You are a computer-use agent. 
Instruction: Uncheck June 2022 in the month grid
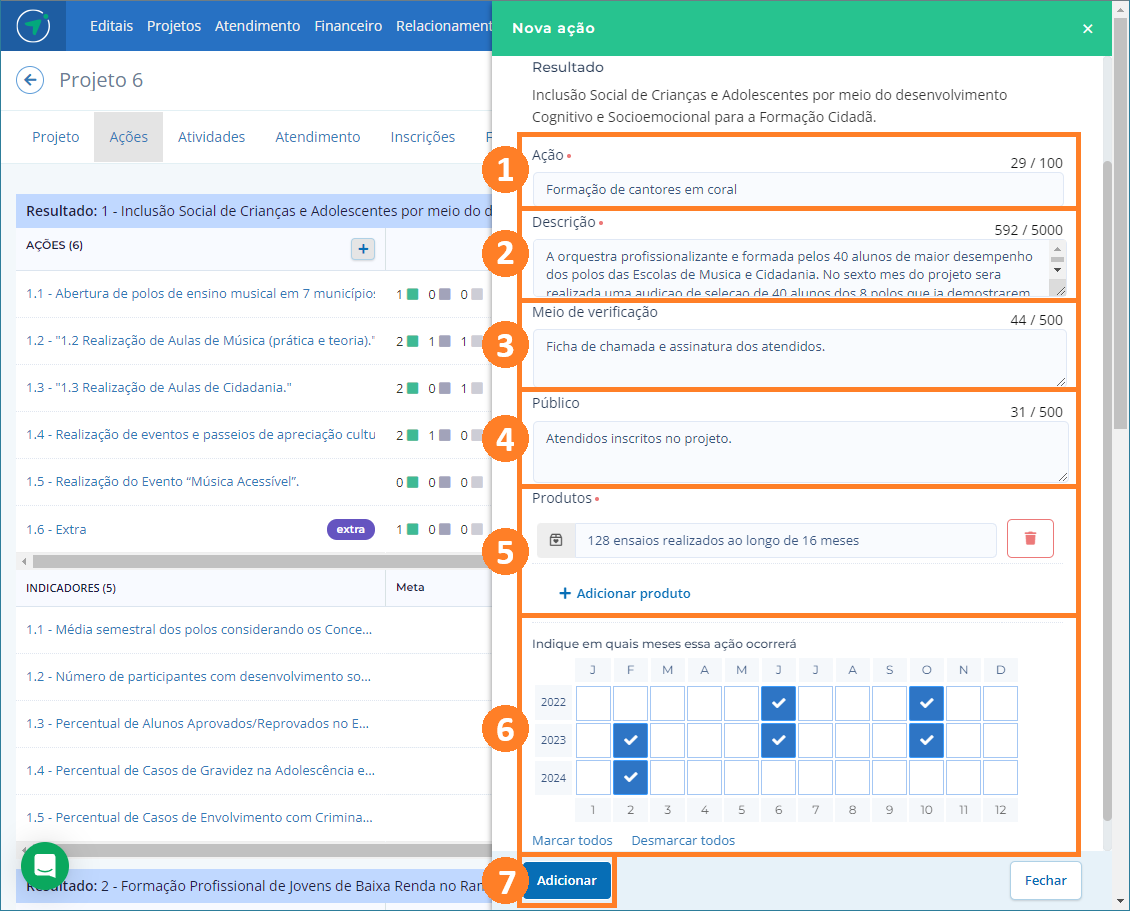click(778, 703)
